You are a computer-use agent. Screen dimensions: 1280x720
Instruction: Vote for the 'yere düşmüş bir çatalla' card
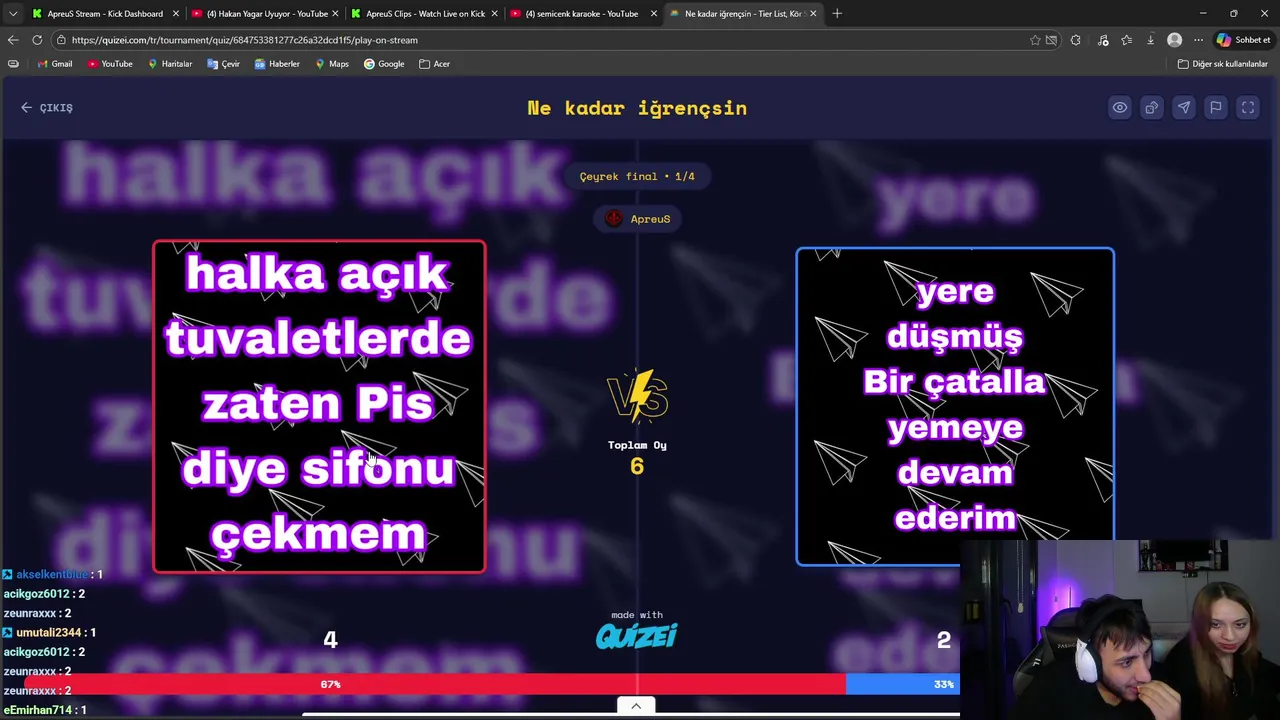955,406
